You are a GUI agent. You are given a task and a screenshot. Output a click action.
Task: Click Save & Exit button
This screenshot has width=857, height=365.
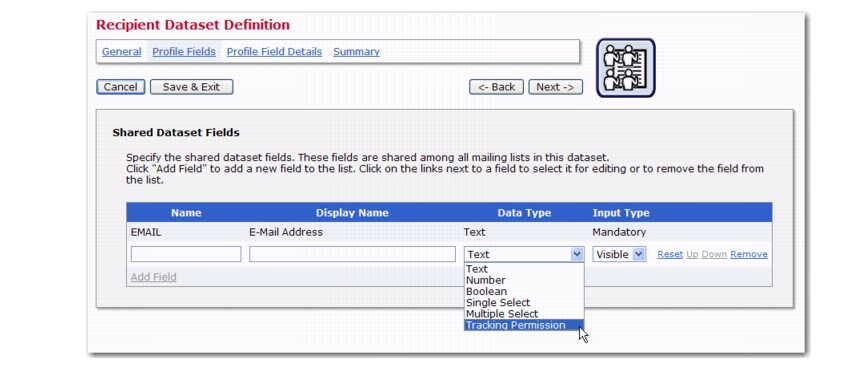point(191,87)
